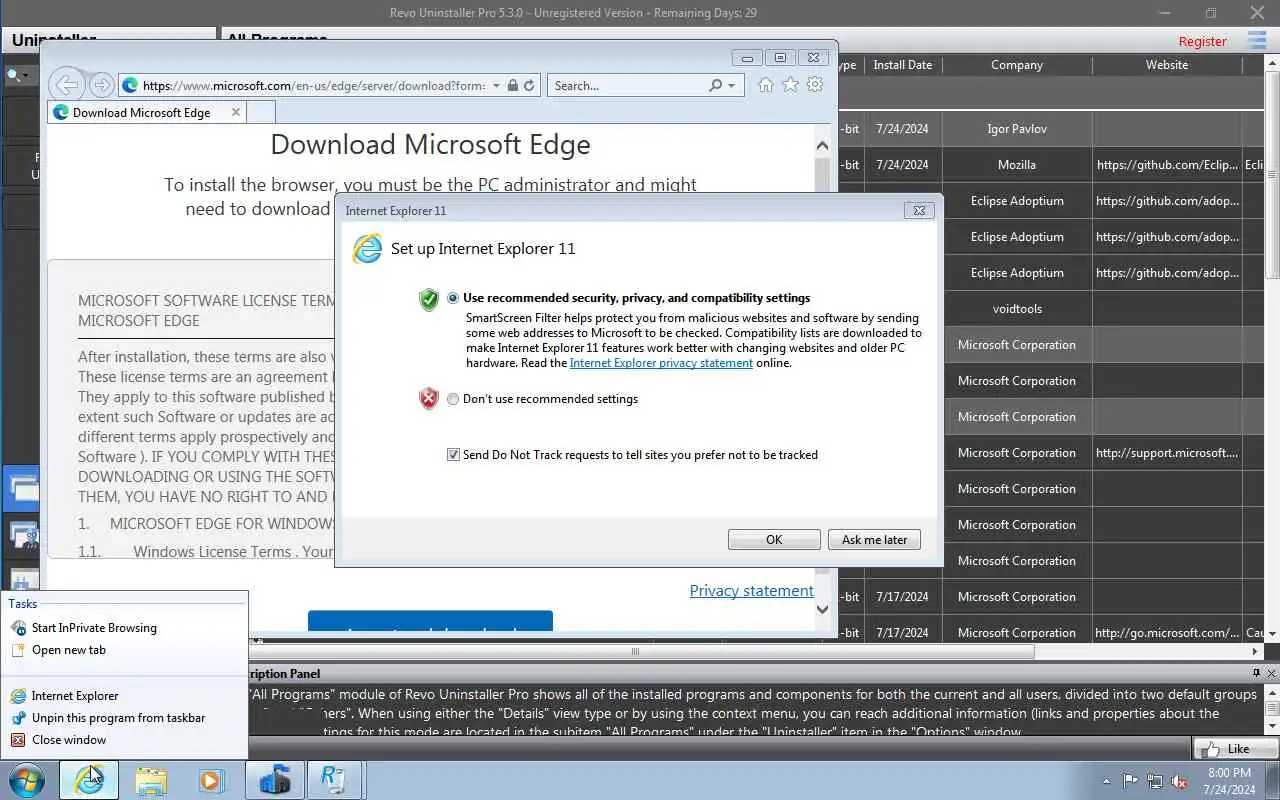Click Internet Explorer taskbar icon

(x=89, y=780)
